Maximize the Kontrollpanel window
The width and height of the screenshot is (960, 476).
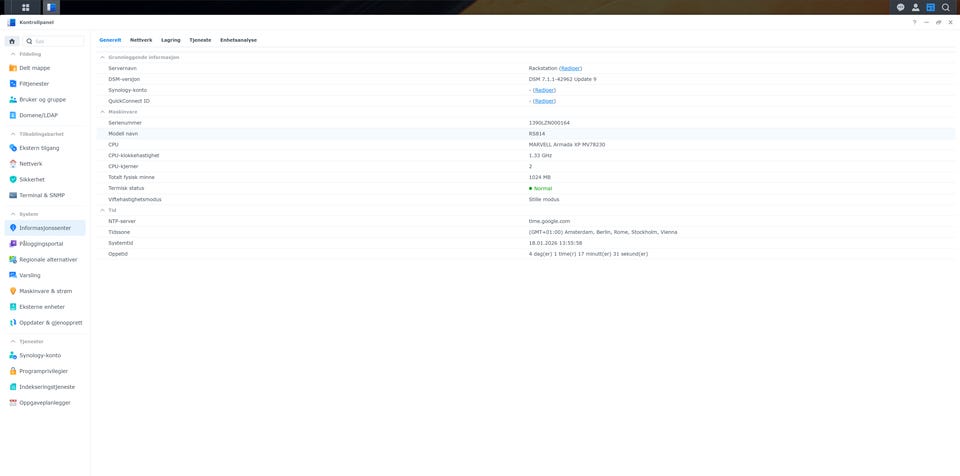(x=938, y=22)
